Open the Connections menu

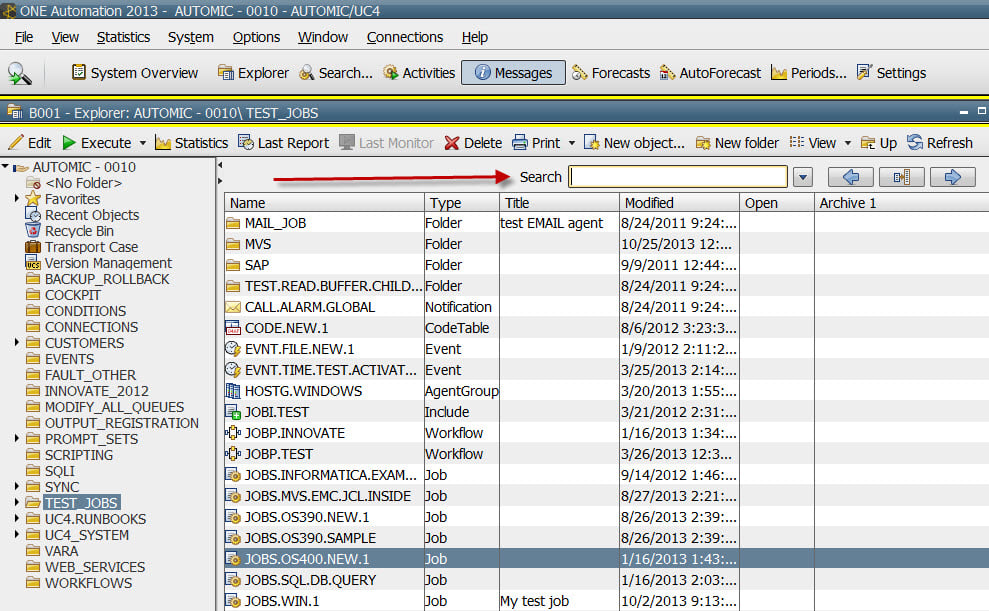[x=404, y=37]
